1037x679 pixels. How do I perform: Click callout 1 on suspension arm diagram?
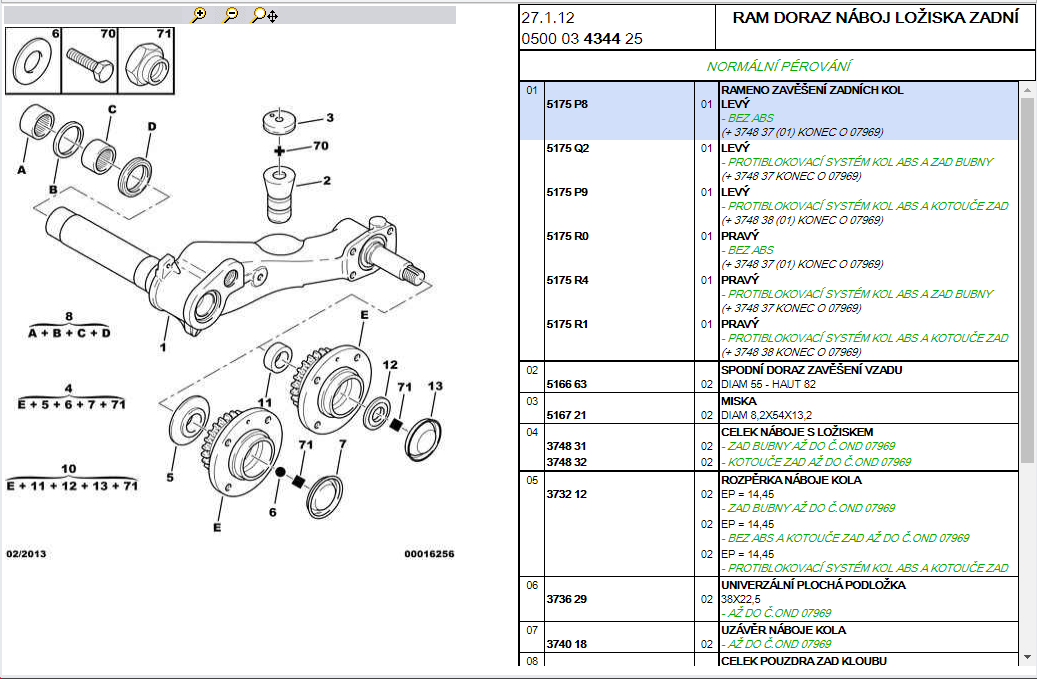pyautogui.click(x=162, y=347)
